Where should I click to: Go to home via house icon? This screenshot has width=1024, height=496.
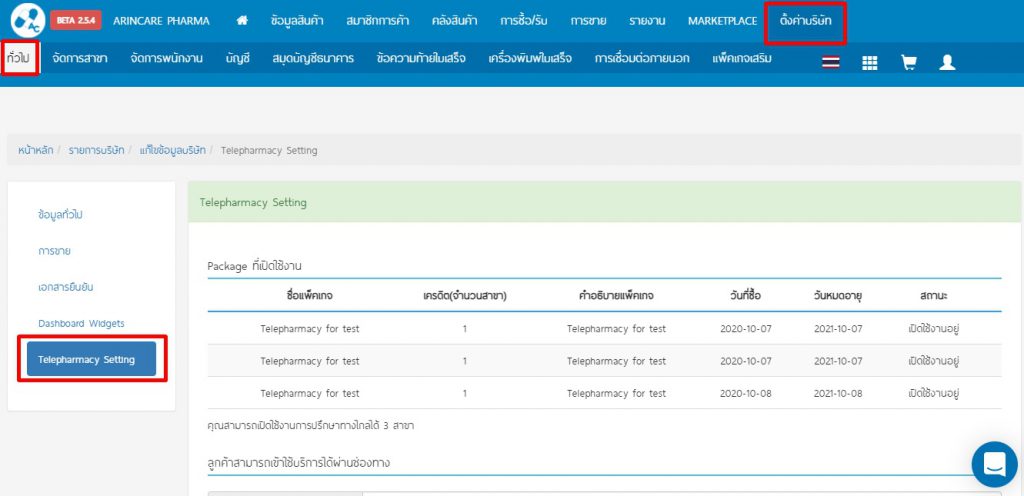(242, 21)
